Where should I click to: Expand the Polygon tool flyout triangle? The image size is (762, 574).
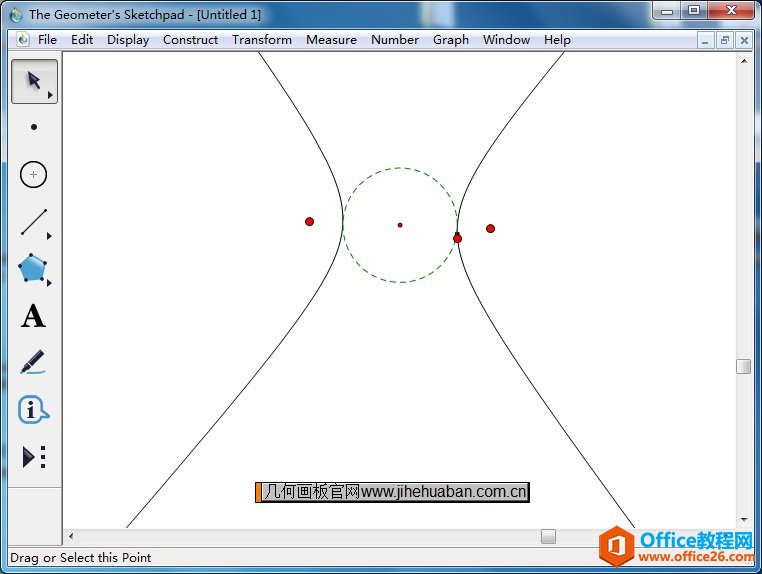coord(49,283)
